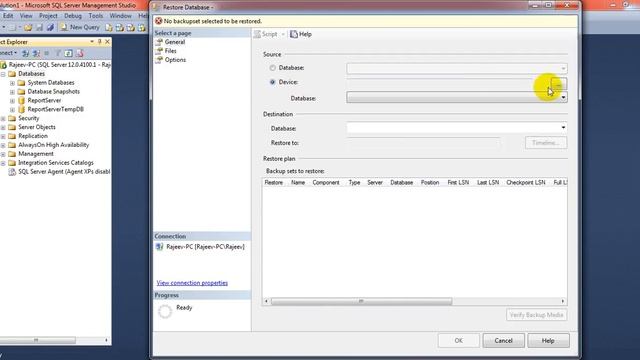Select Server Objects in Object Explorer
Screen dimensions: 640x360
(37, 127)
